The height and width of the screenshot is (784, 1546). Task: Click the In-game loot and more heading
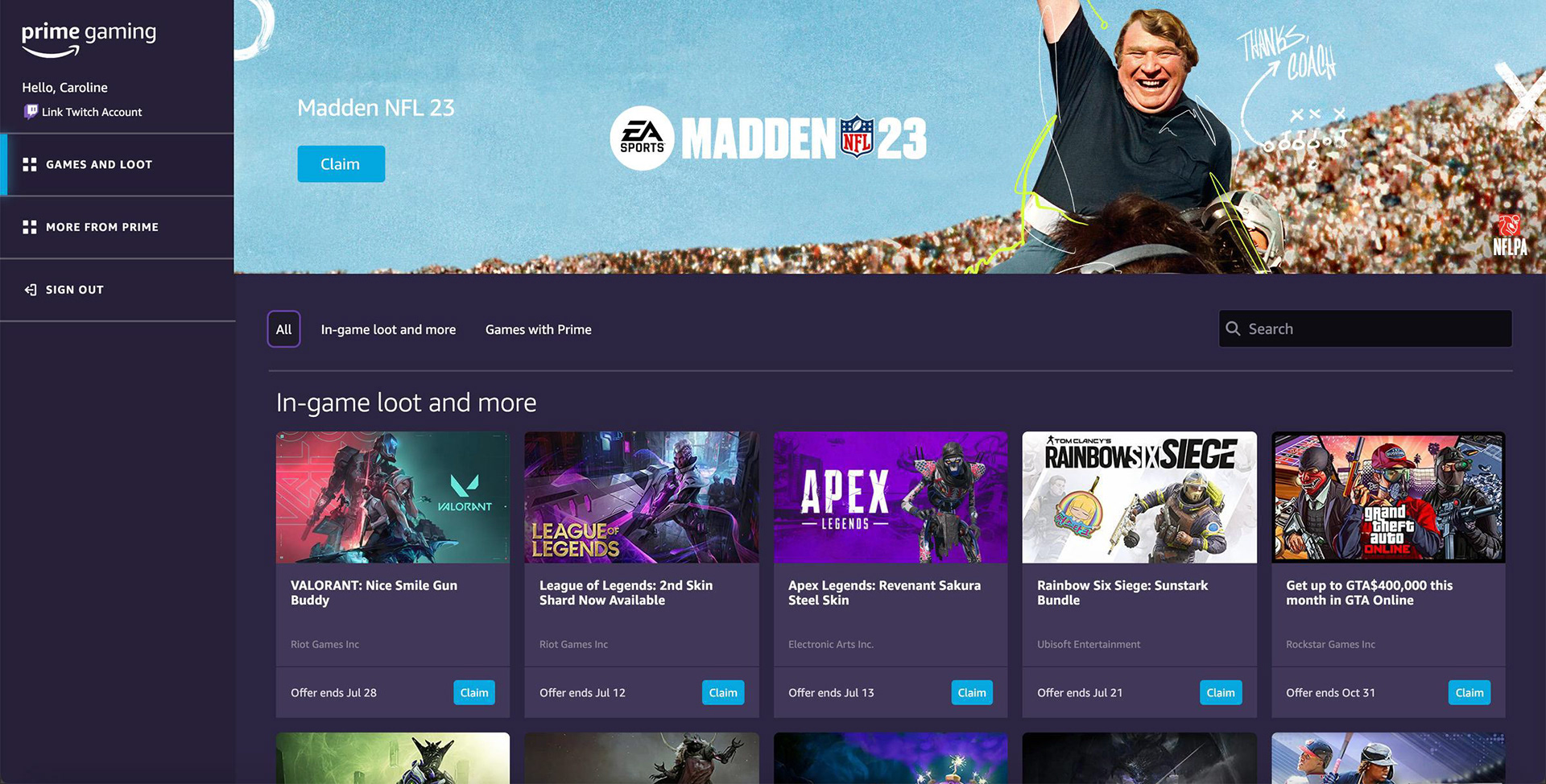click(406, 402)
